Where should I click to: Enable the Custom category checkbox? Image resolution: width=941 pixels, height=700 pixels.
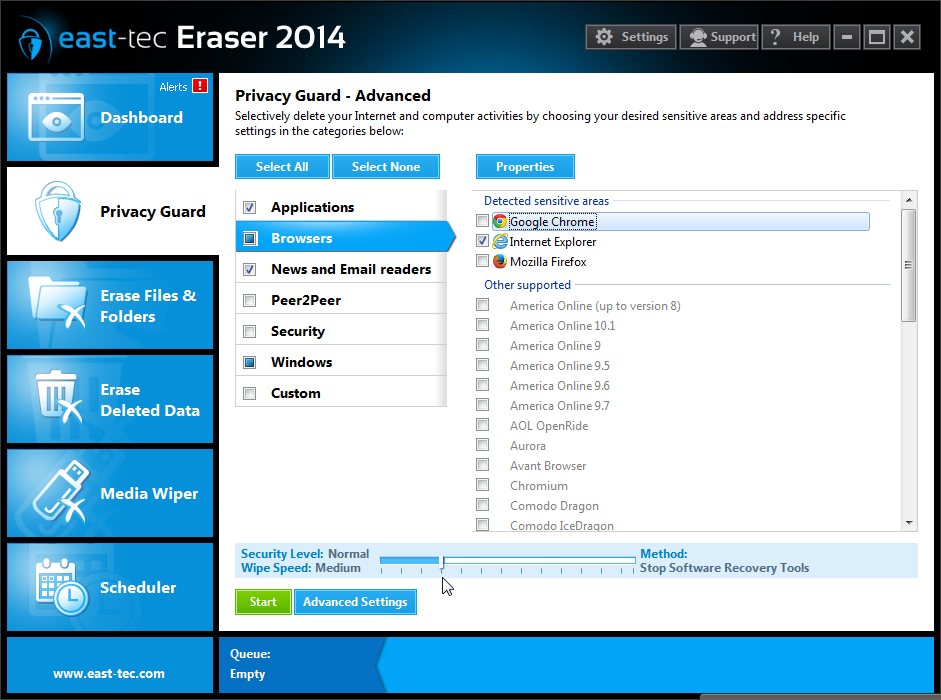click(x=250, y=393)
